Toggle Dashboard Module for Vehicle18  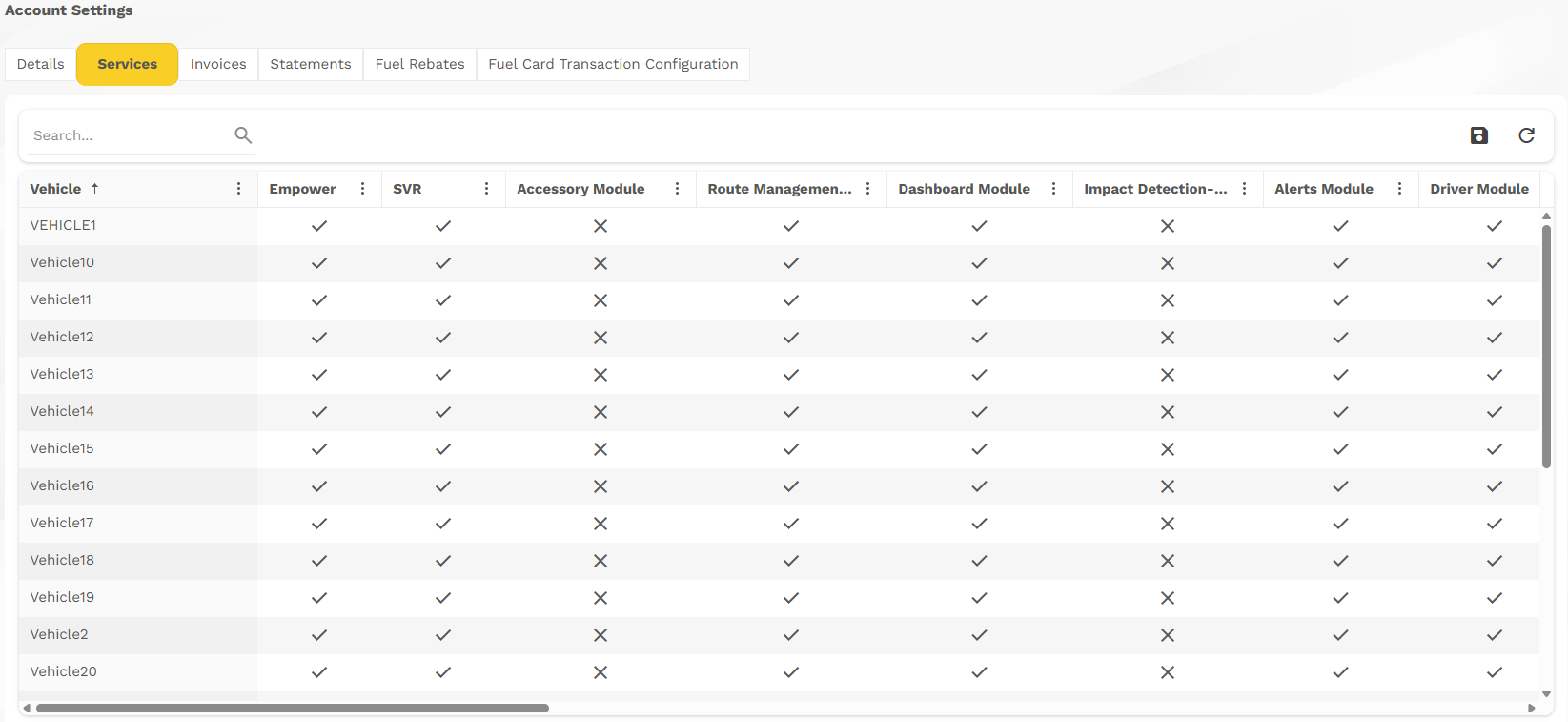click(x=979, y=561)
